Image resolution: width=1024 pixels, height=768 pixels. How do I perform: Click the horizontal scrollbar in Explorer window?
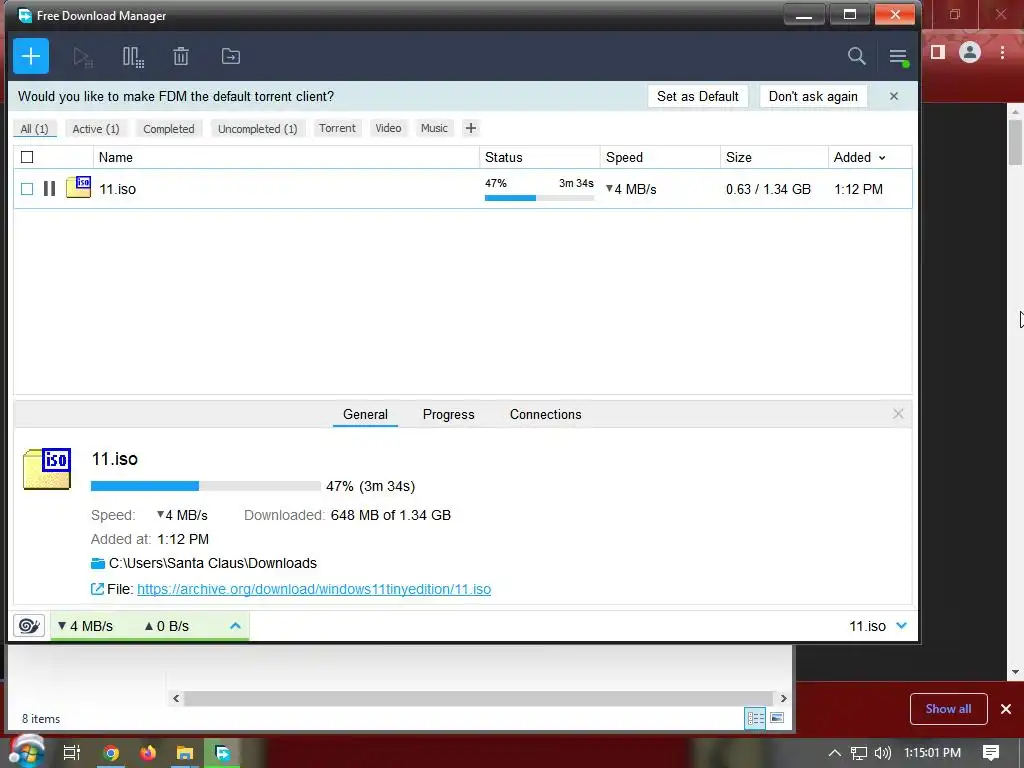click(x=478, y=698)
